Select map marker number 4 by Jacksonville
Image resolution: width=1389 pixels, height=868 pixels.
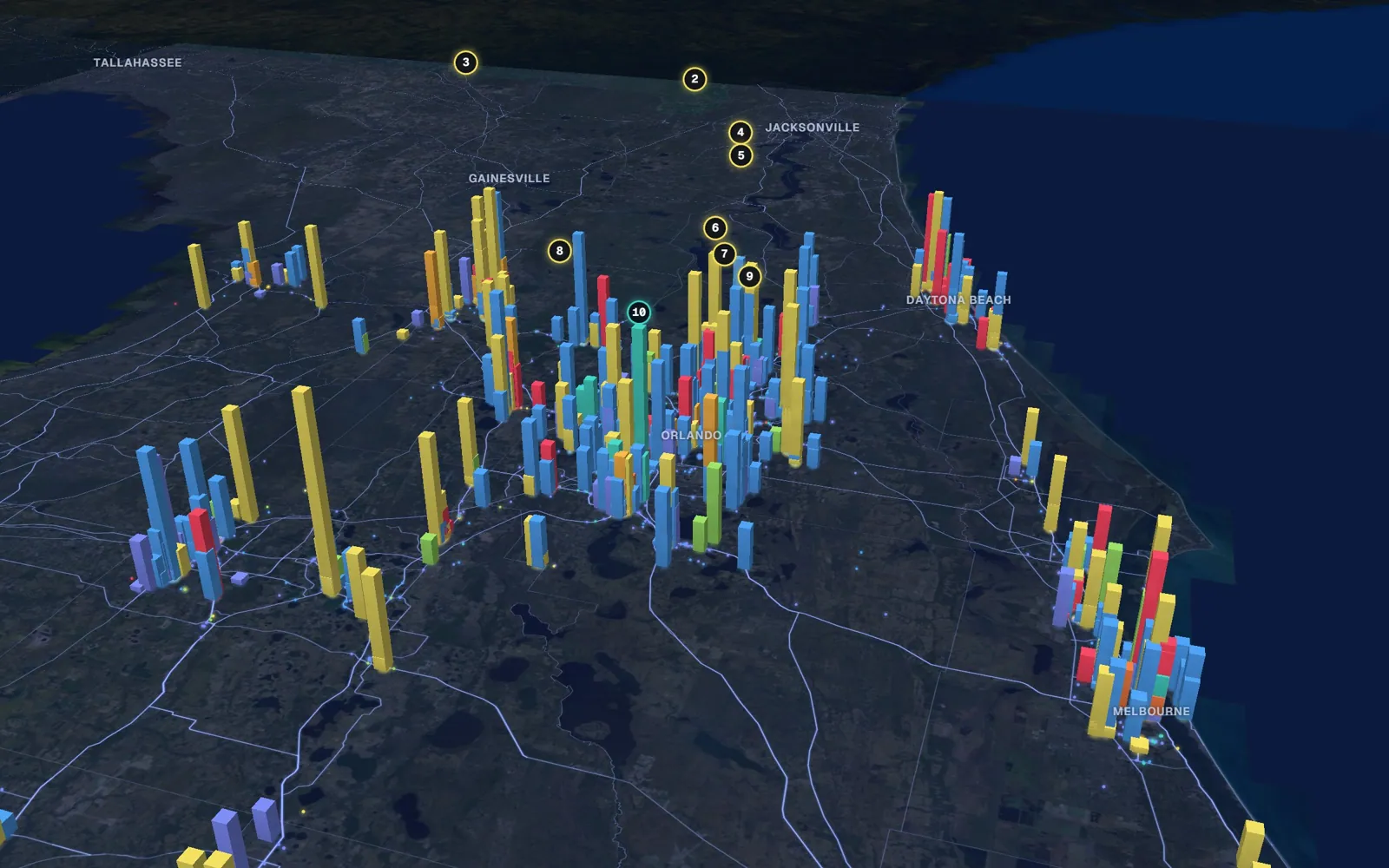[x=741, y=132]
